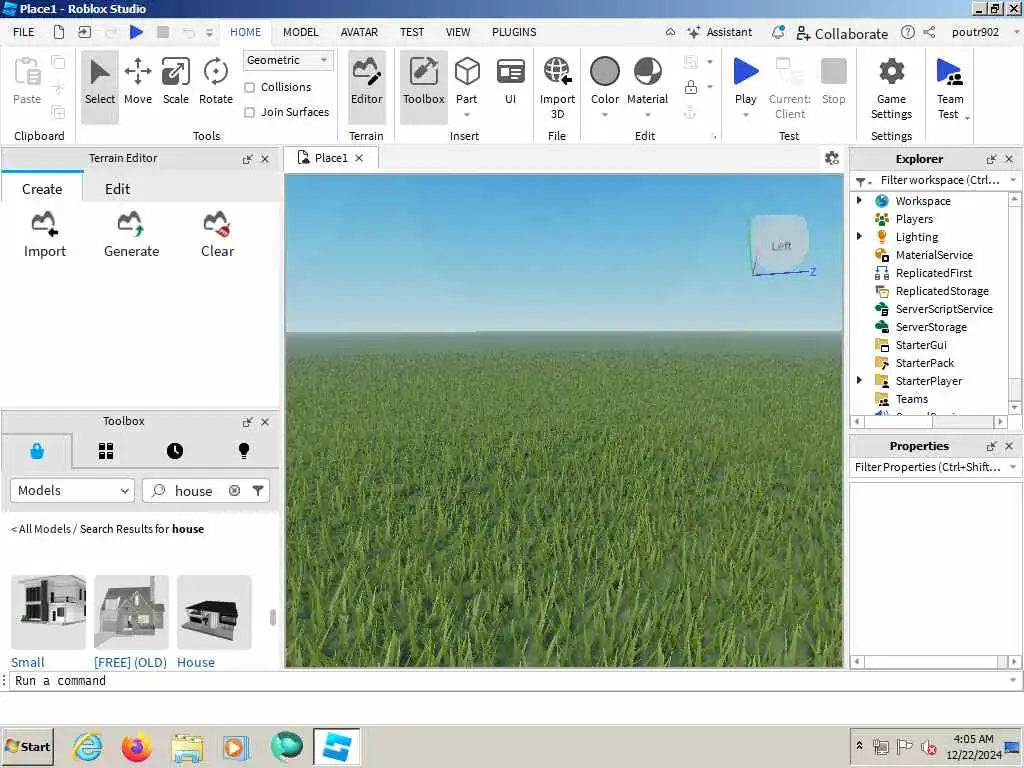Open the House model link
Screen dimensions: 1024x768
[x=196, y=662]
